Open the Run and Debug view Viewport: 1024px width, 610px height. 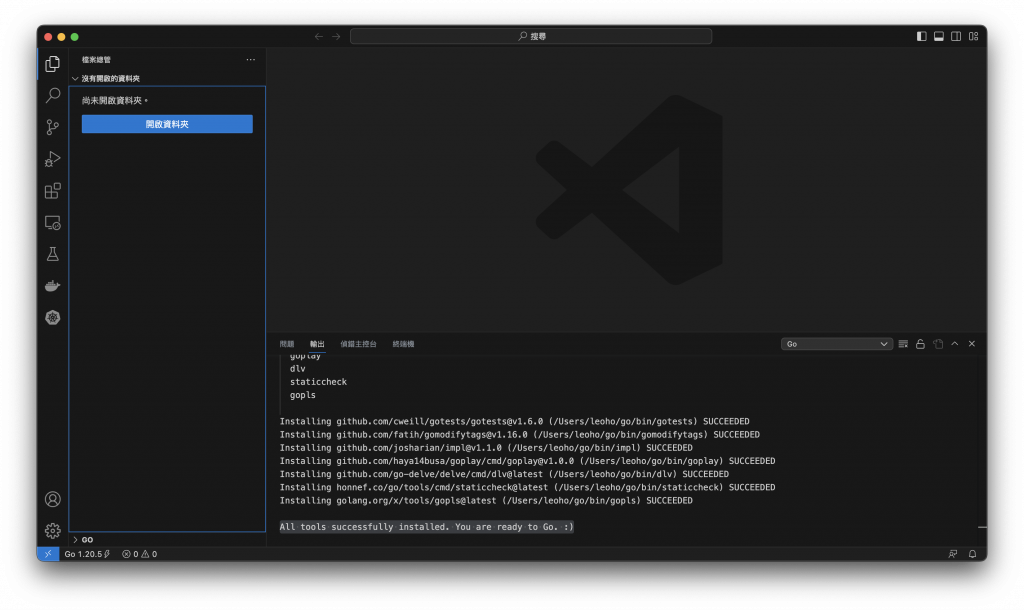tap(53, 159)
